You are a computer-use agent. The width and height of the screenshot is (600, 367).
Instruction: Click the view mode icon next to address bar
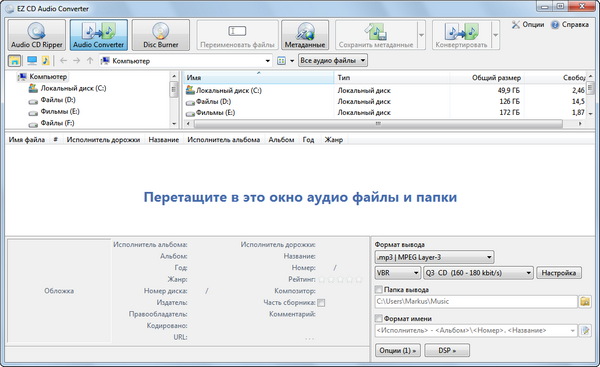click(x=281, y=60)
